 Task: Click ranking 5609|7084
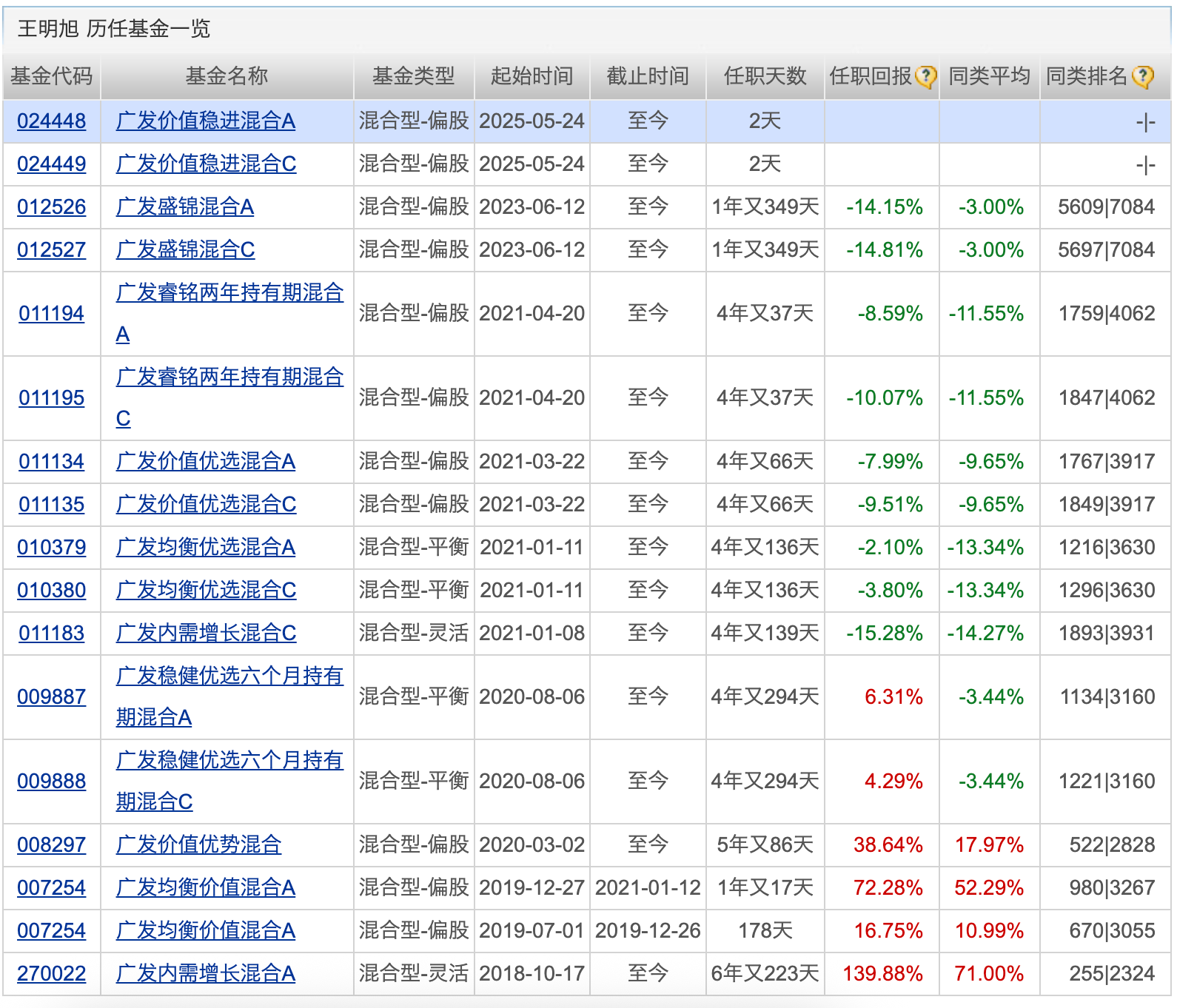point(1107,207)
